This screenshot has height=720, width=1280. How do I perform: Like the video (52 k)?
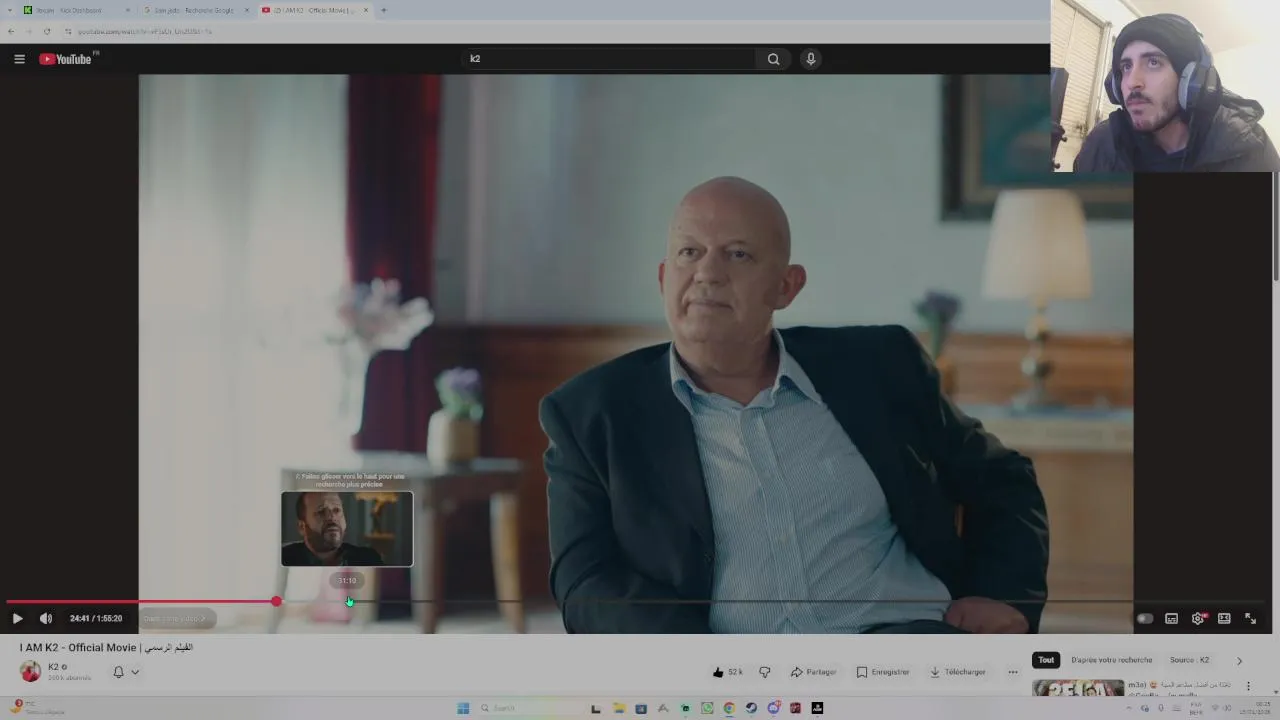[x=727, y=672]
